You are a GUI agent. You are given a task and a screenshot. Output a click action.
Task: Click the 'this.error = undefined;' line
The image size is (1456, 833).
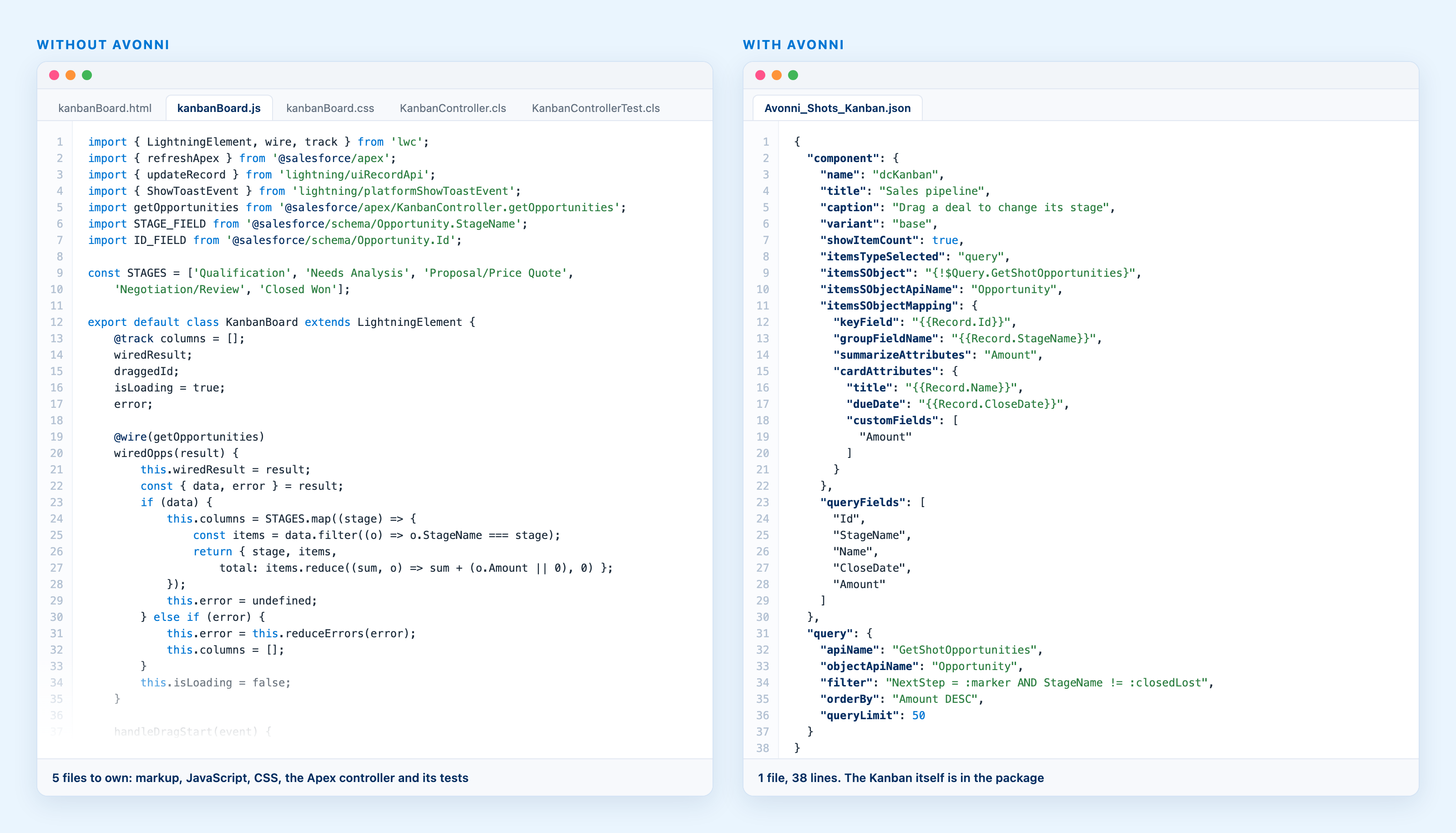tap(242, 601)
